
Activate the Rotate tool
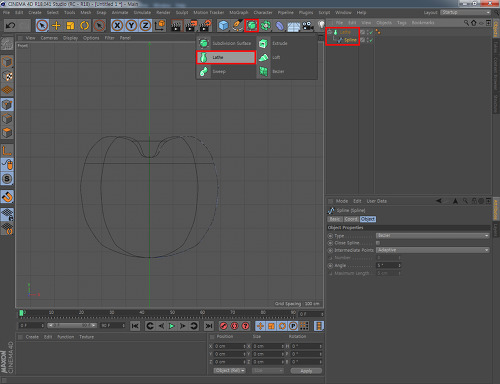(84, 25)
